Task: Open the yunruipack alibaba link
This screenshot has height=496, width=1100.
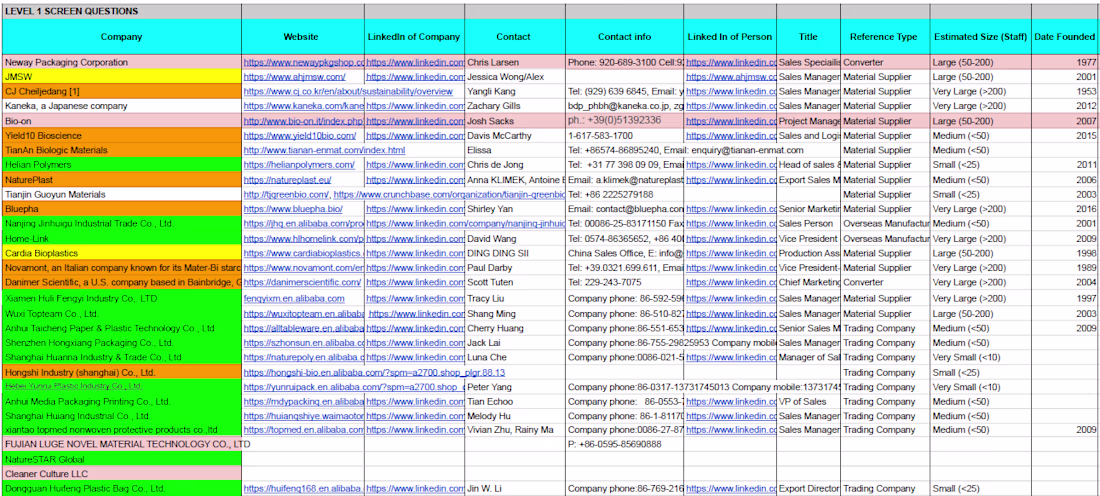Action: 354,387
